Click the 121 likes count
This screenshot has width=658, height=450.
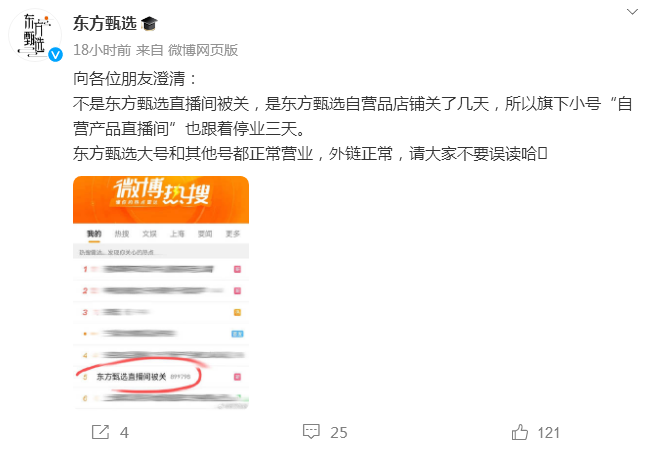[548, 433]
